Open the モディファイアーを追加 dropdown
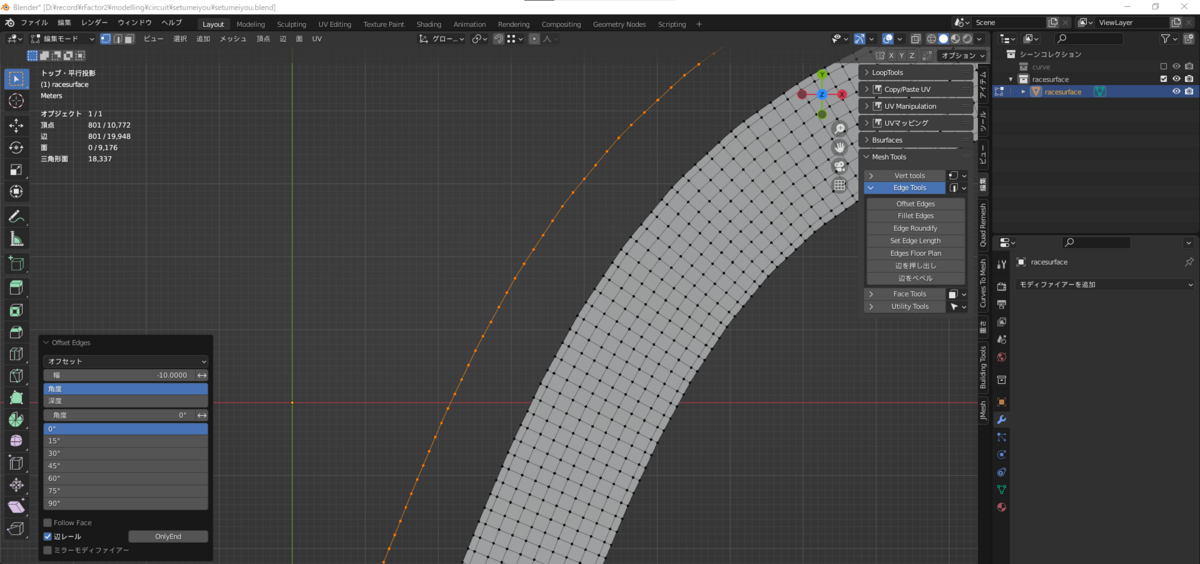The height and width of the screenshot is (564, 1200). pos(1105,285)
